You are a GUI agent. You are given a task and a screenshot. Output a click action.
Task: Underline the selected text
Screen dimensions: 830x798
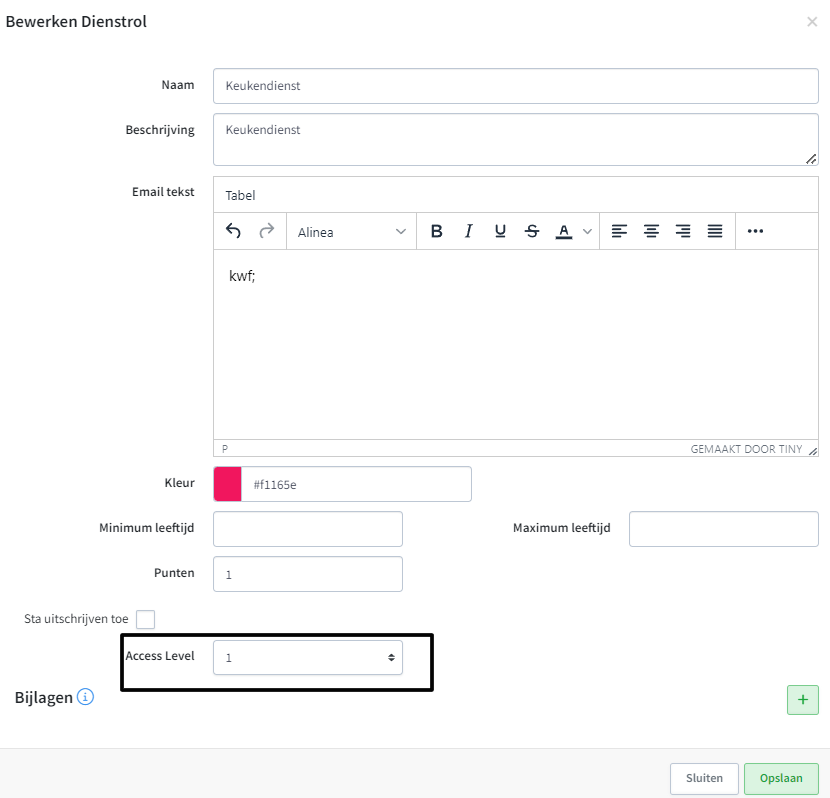[x=500, y=231]
